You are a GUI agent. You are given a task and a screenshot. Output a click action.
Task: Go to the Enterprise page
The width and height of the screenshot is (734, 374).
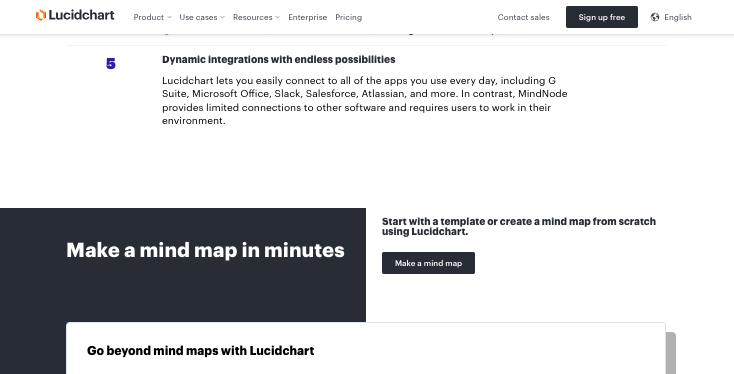(x=308, y=17)
